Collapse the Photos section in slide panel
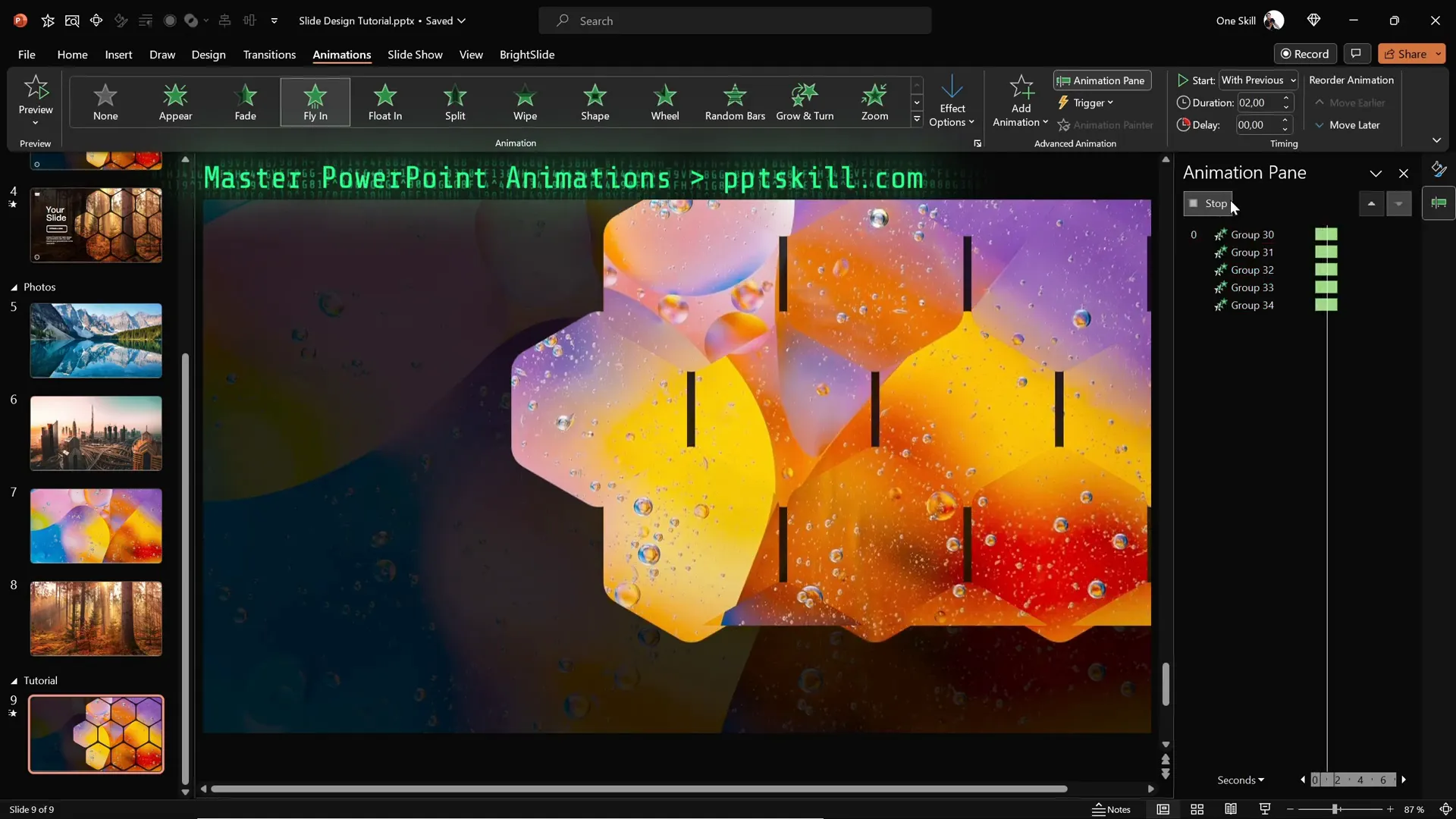Image resolution: width=1456 pixels, height=819 pixels. click(x=12, y=287)
